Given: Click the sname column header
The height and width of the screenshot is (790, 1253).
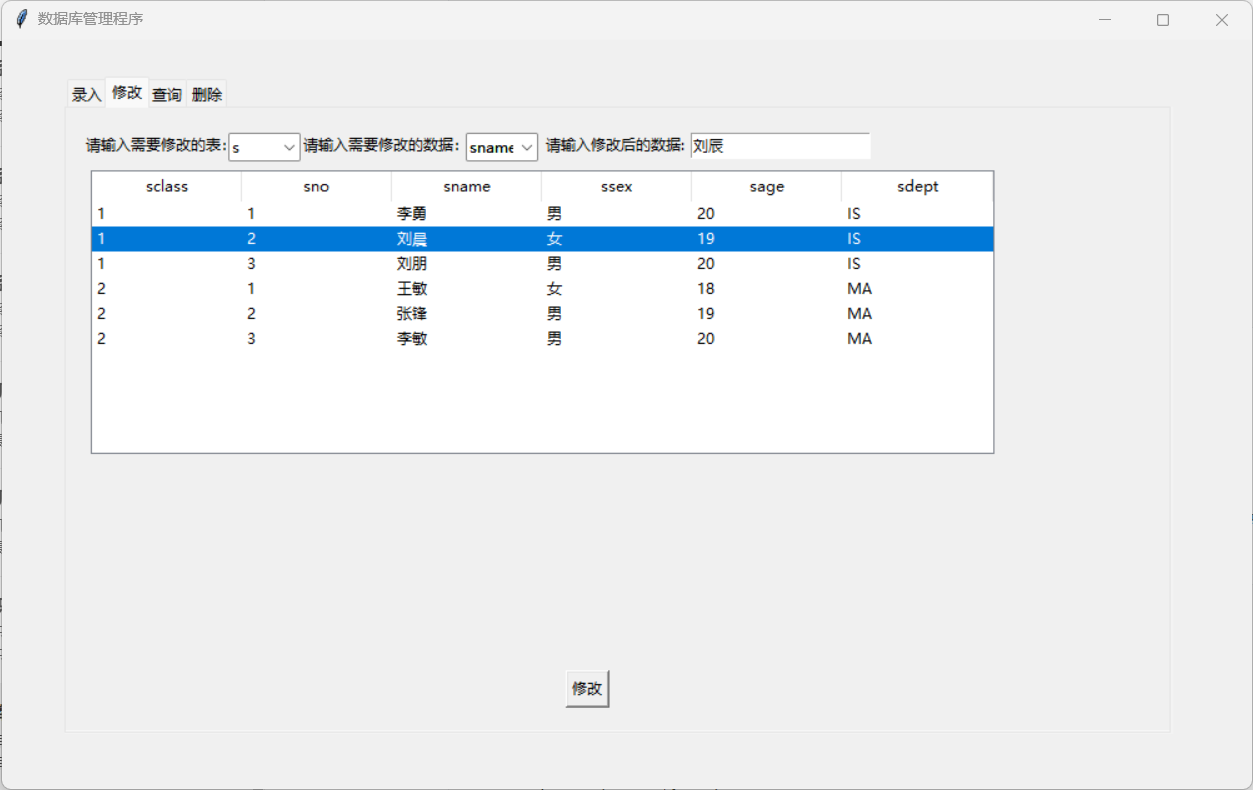Looking at the screenshot, I should [466, 187].
